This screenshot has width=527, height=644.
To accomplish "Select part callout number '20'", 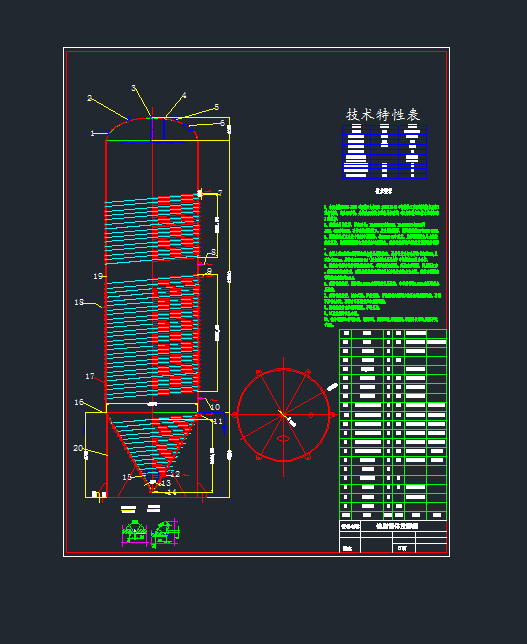I will pos(78,448).
